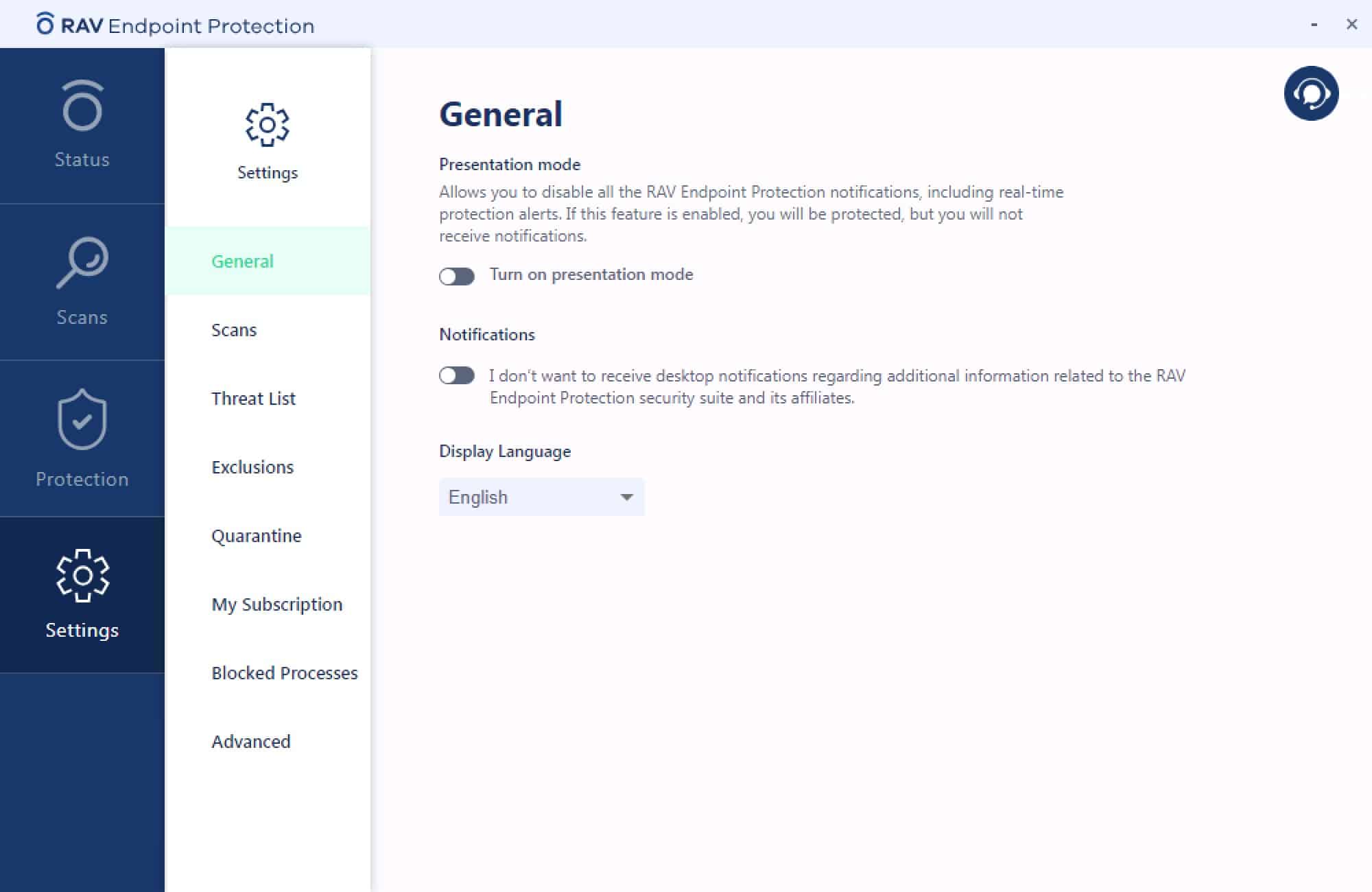Image resolution: width=1372 pixels, height=892 pixels.
Task: Click the 'Notifications' heading
Action: coord(487,335)
